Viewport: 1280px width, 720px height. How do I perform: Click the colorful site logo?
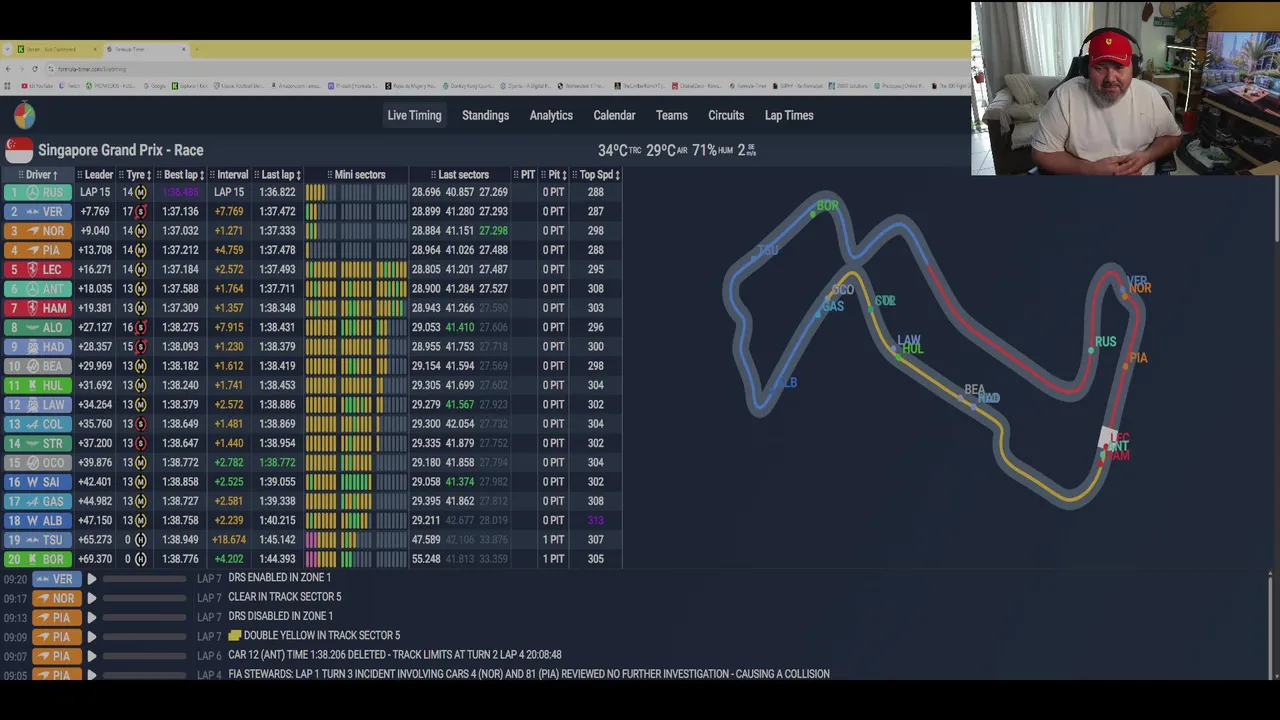(x=24, y=115)
